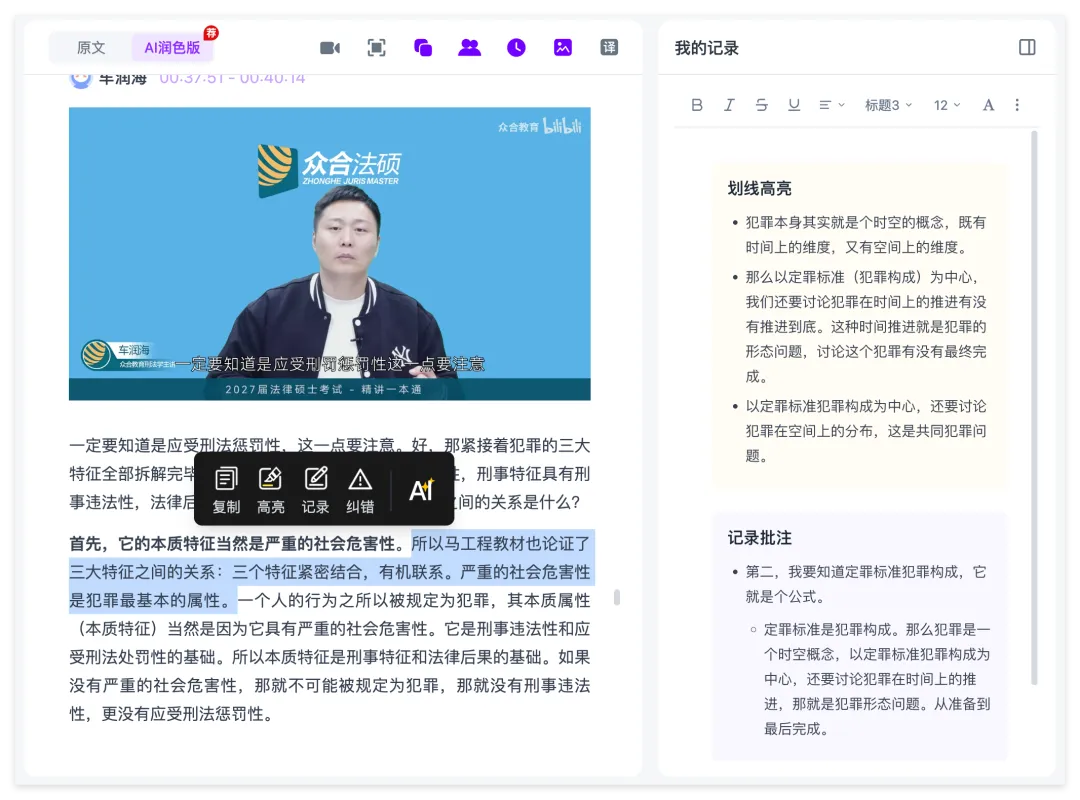This screenshot has width=1080, height=800.
Task: Apply bold formatting in notes
Action: click(697, 105)
